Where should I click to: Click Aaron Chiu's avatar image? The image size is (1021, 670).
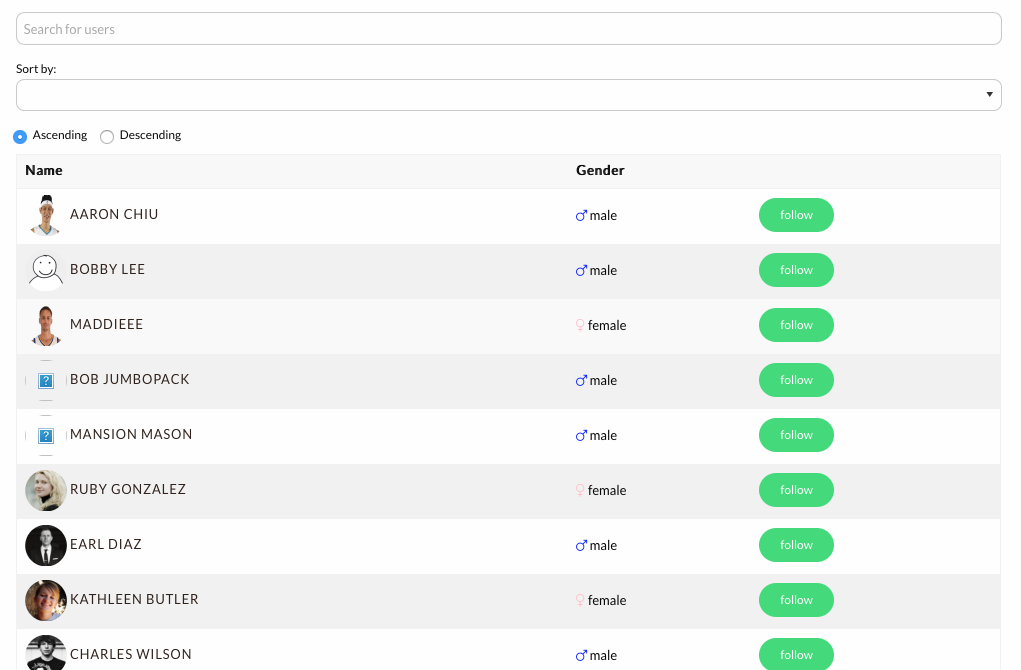point(46,215)
